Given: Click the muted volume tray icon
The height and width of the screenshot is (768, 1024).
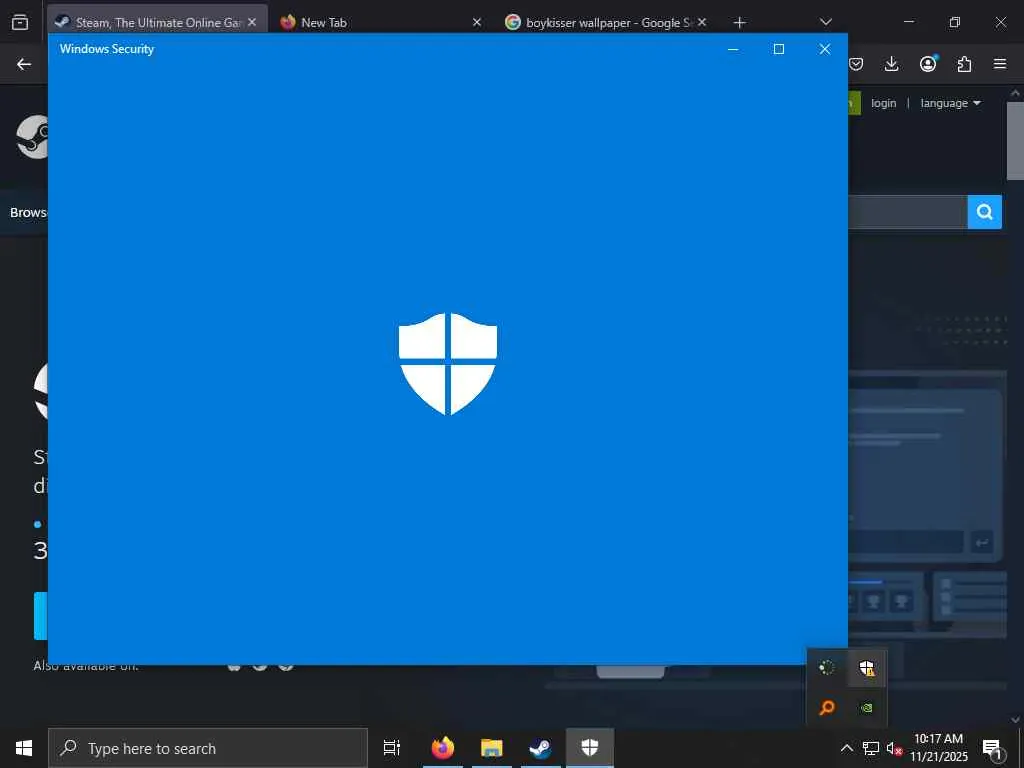Looking at the screenshot, I should (x=894, y=749).
